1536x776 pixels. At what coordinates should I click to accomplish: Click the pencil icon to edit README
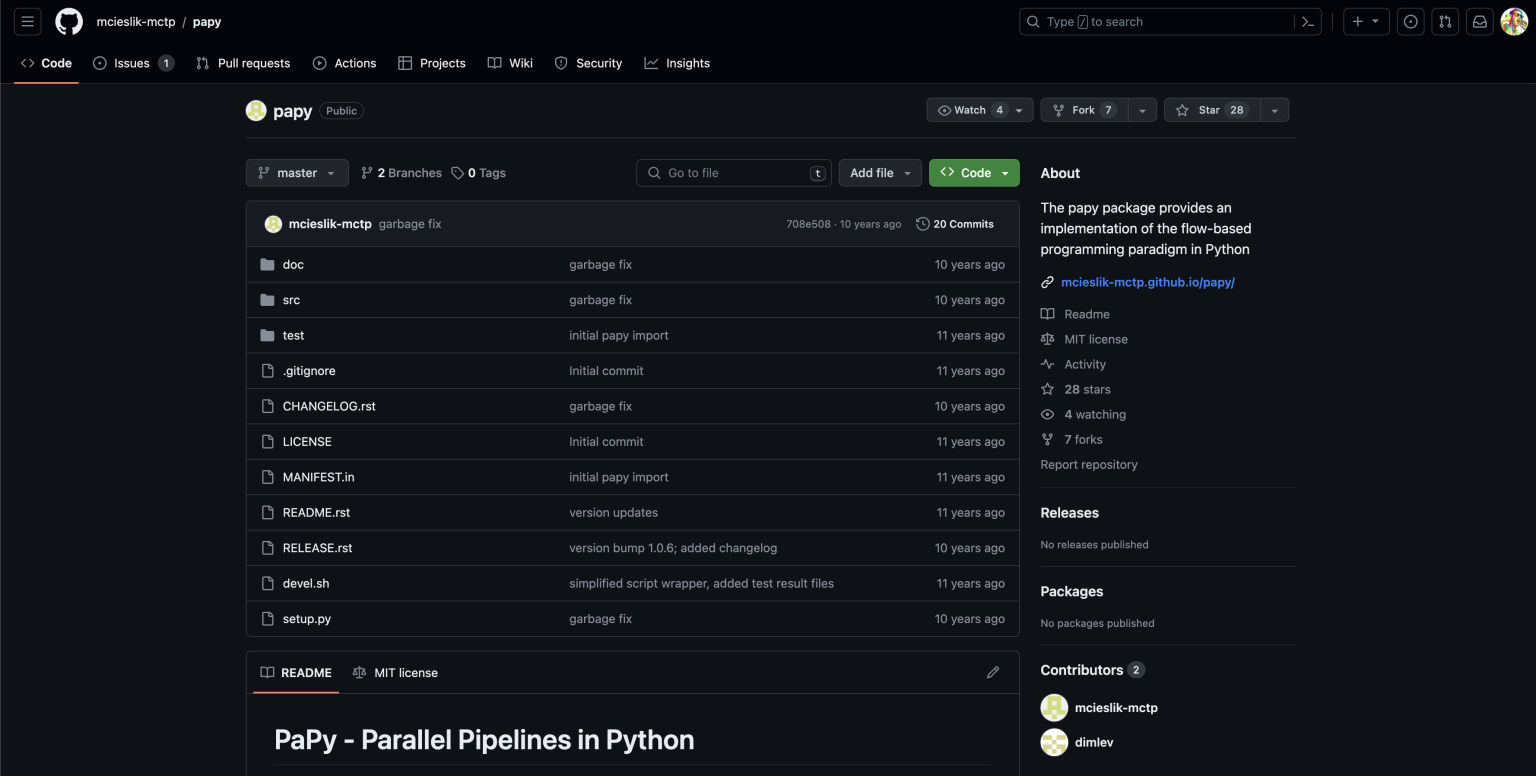coord(993,673)
